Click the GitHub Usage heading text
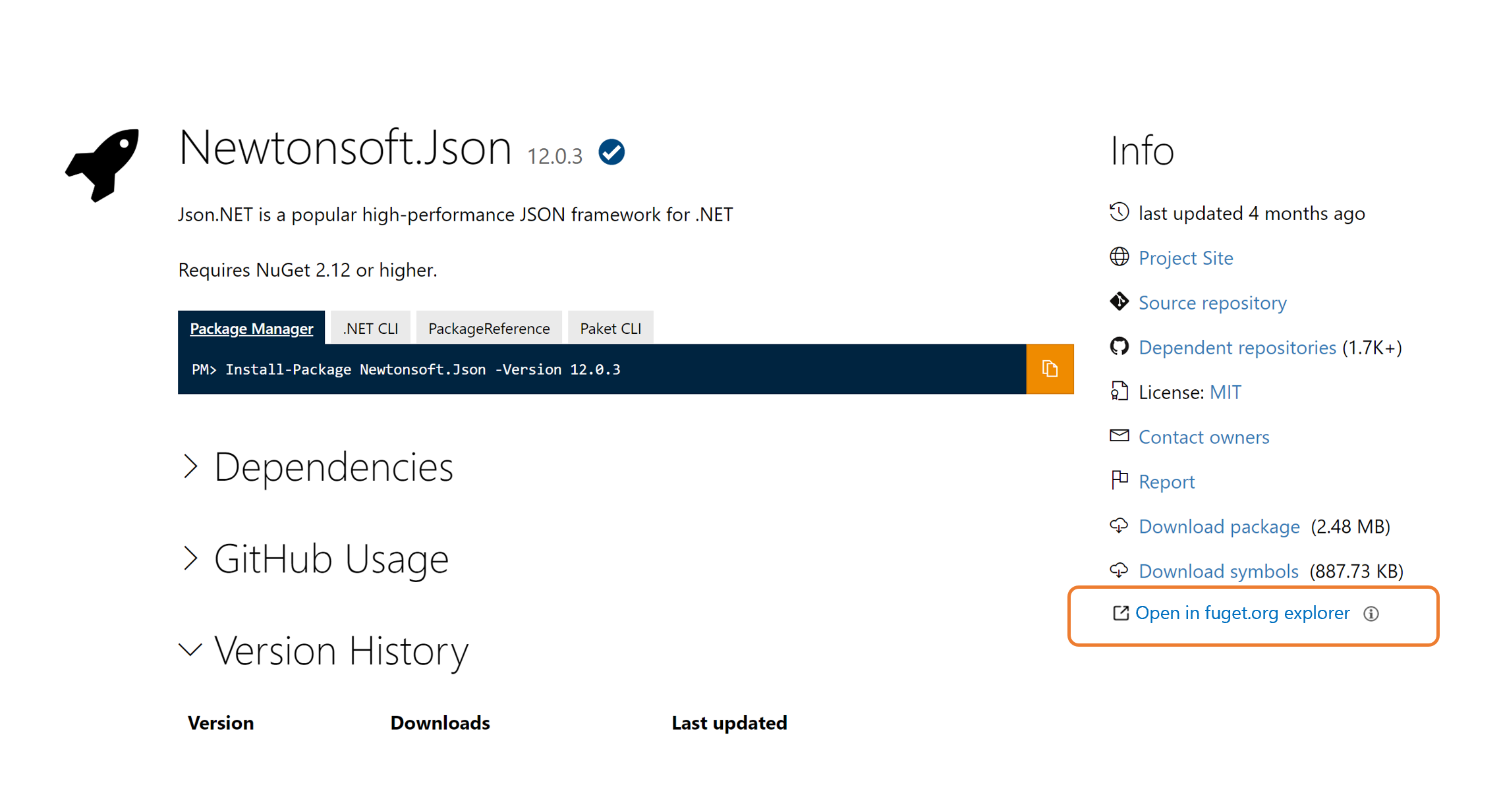 click(x=331, y=559)
